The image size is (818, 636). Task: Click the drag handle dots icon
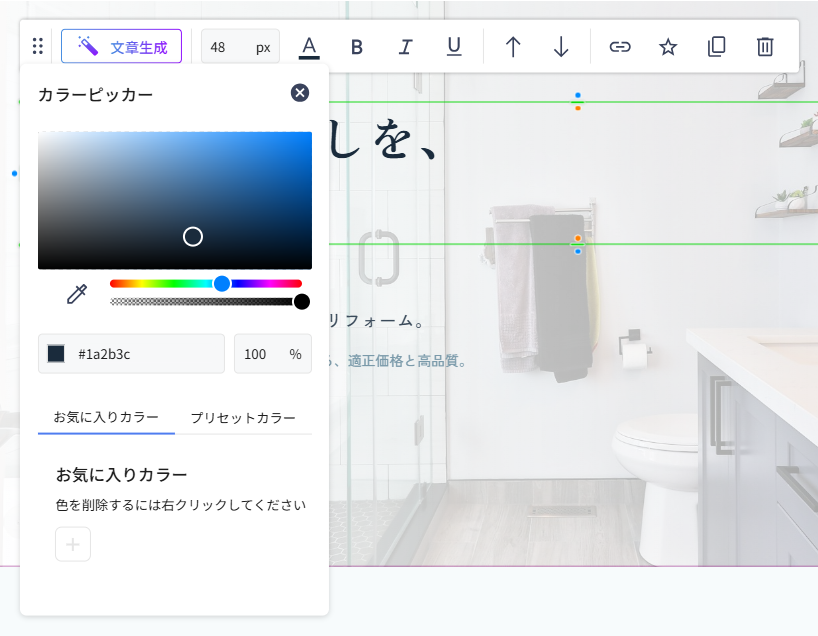click(38, 46)
